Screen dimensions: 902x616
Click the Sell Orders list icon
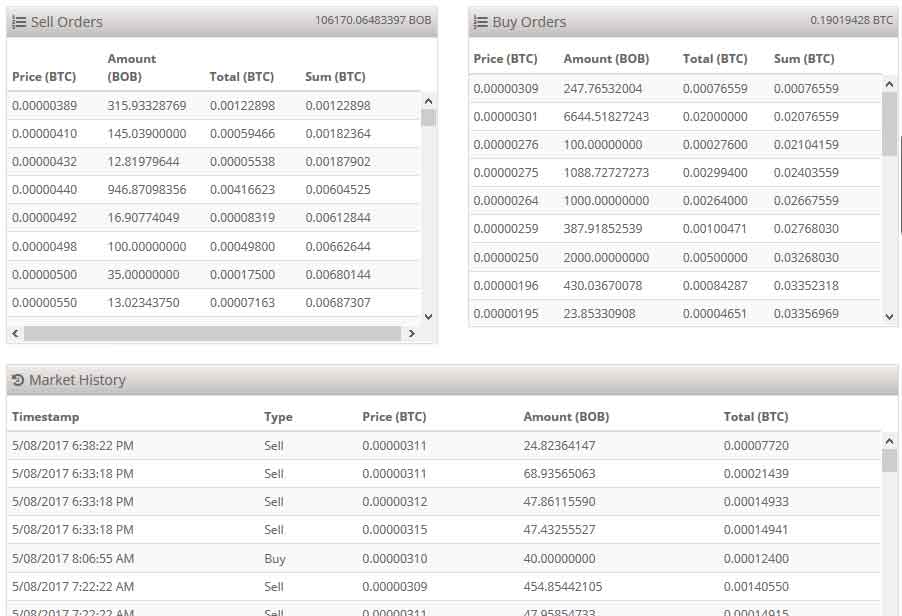point(19,22)
